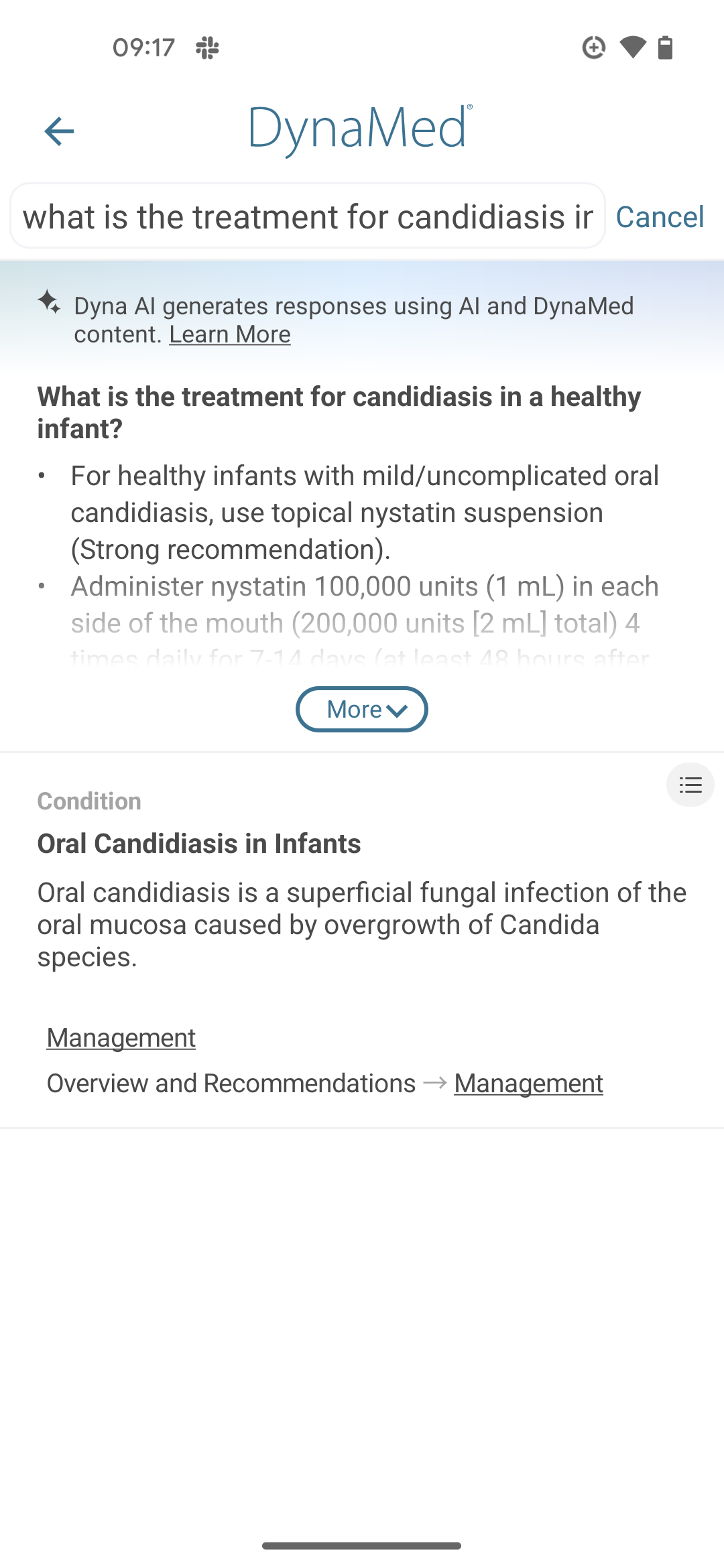Cancel the current search

coord(660,217)
